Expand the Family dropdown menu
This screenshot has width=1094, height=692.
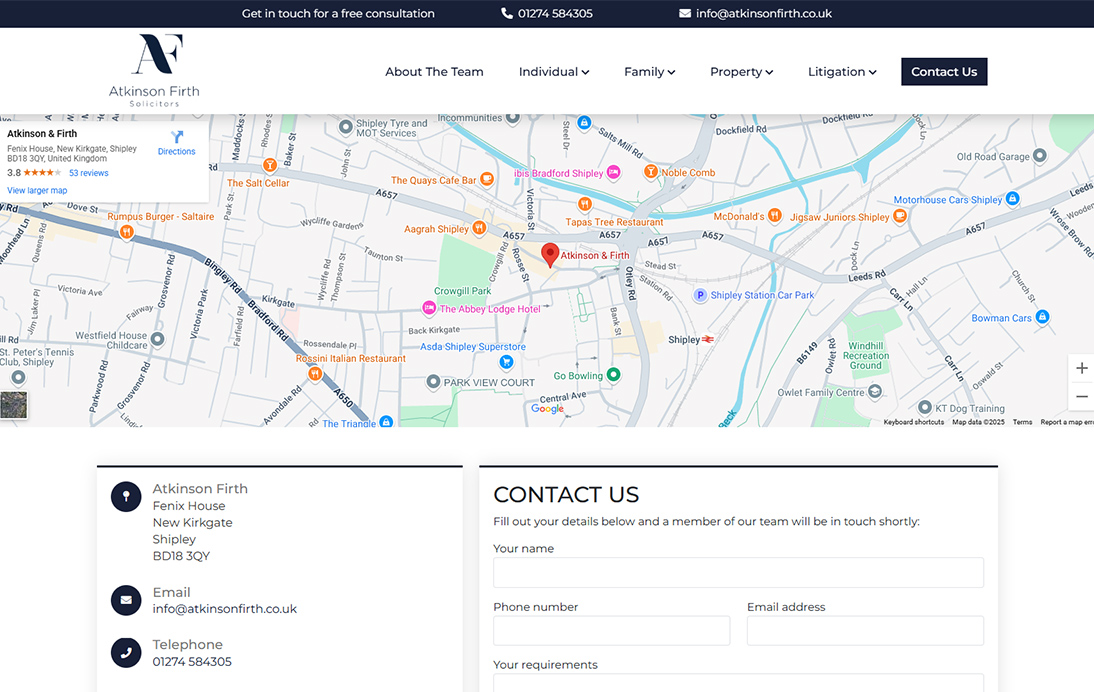[x=649, y=72]
